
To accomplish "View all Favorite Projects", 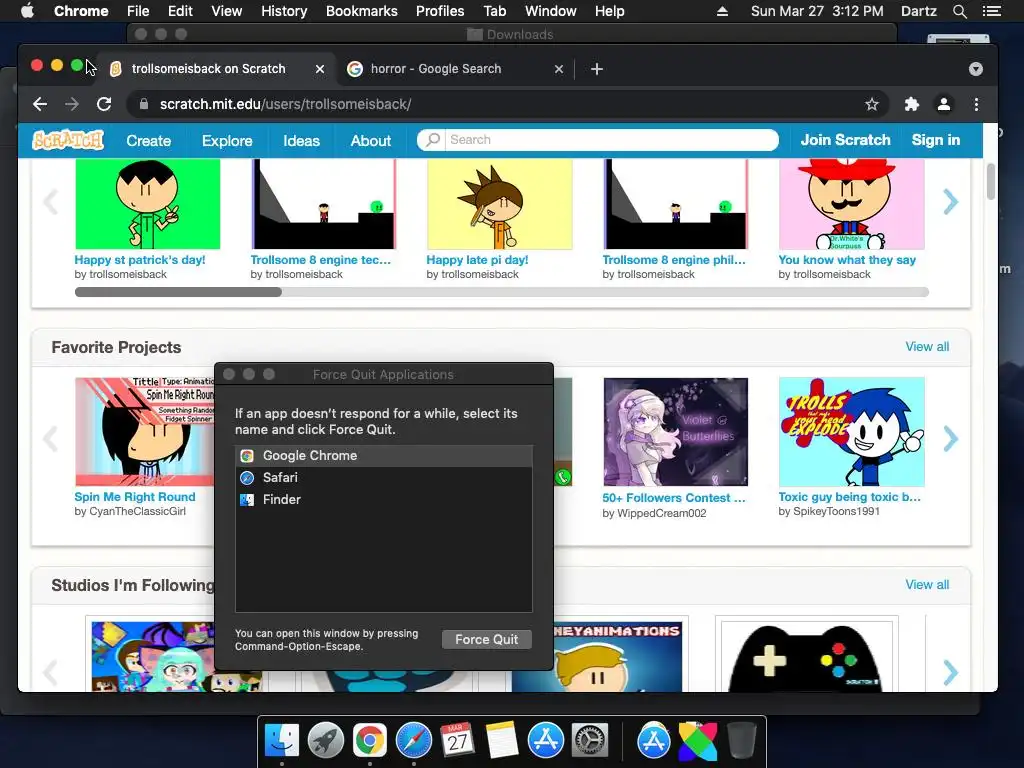I will click(927, 347).
